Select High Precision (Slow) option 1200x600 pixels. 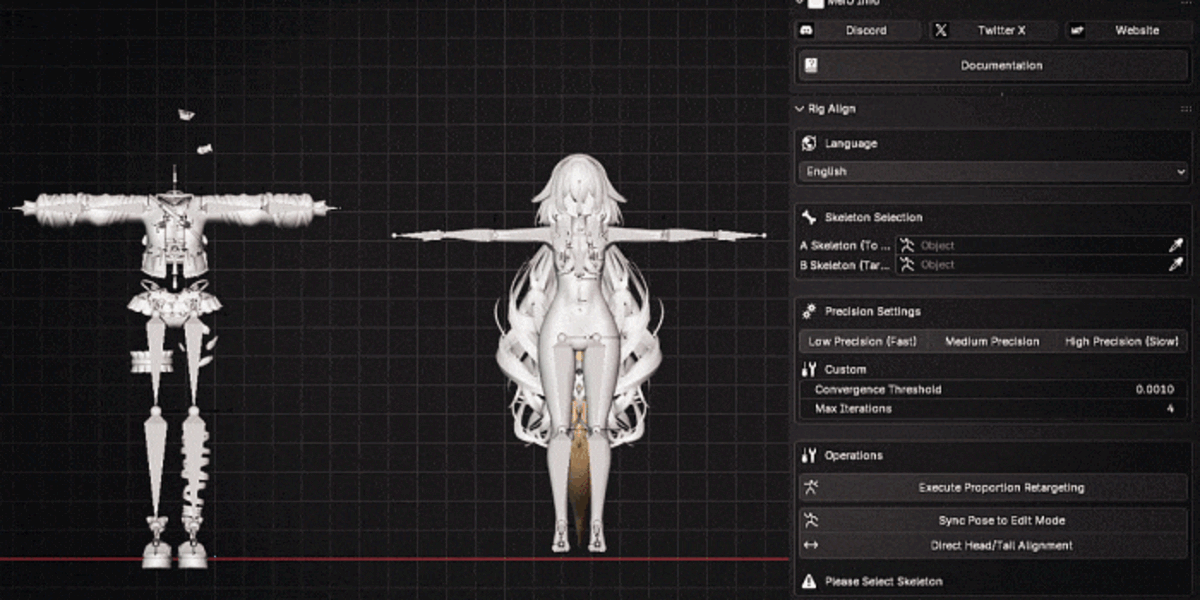pyautogui.click(x=1122, y=341)
